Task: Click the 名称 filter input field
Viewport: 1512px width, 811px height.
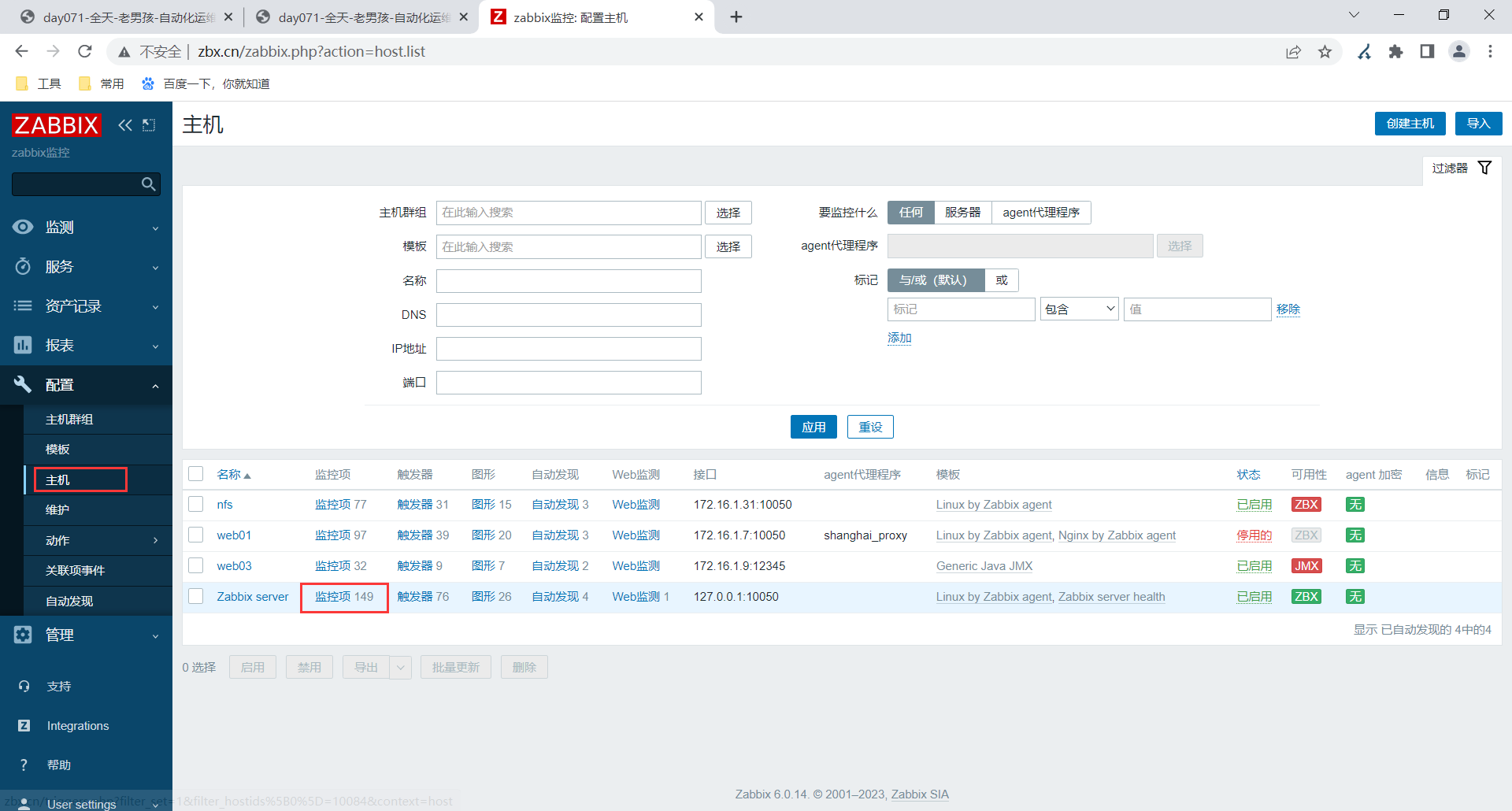Action: tap(569, 281)
